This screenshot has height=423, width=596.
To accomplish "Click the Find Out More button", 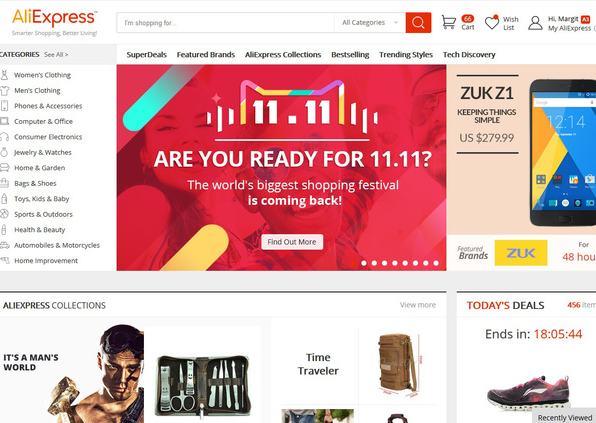I will tap(292, 242).
